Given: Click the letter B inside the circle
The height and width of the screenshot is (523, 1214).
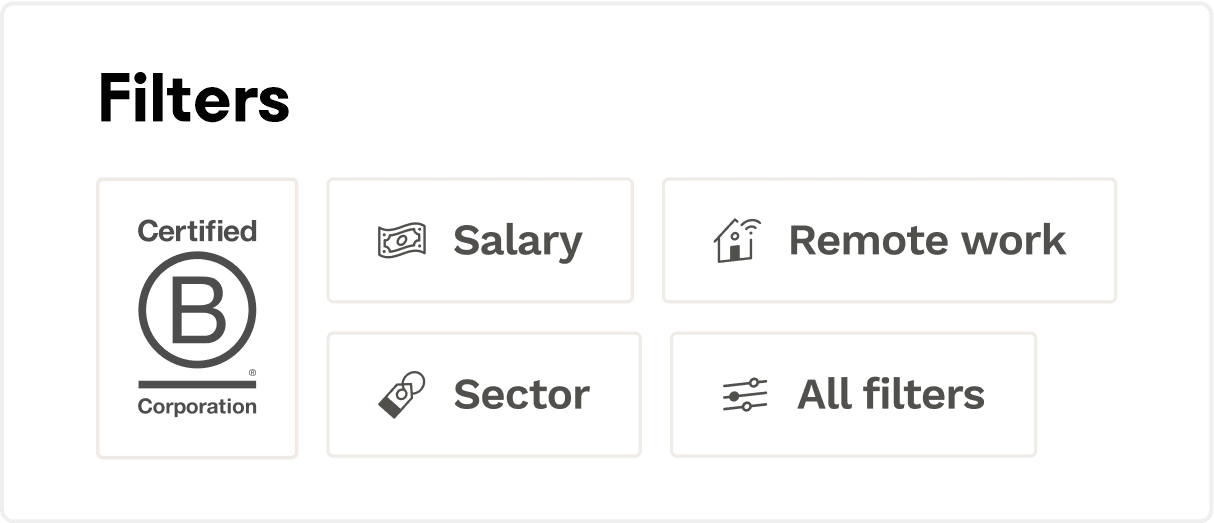Looking at the screenshot, I should [197, 311].
